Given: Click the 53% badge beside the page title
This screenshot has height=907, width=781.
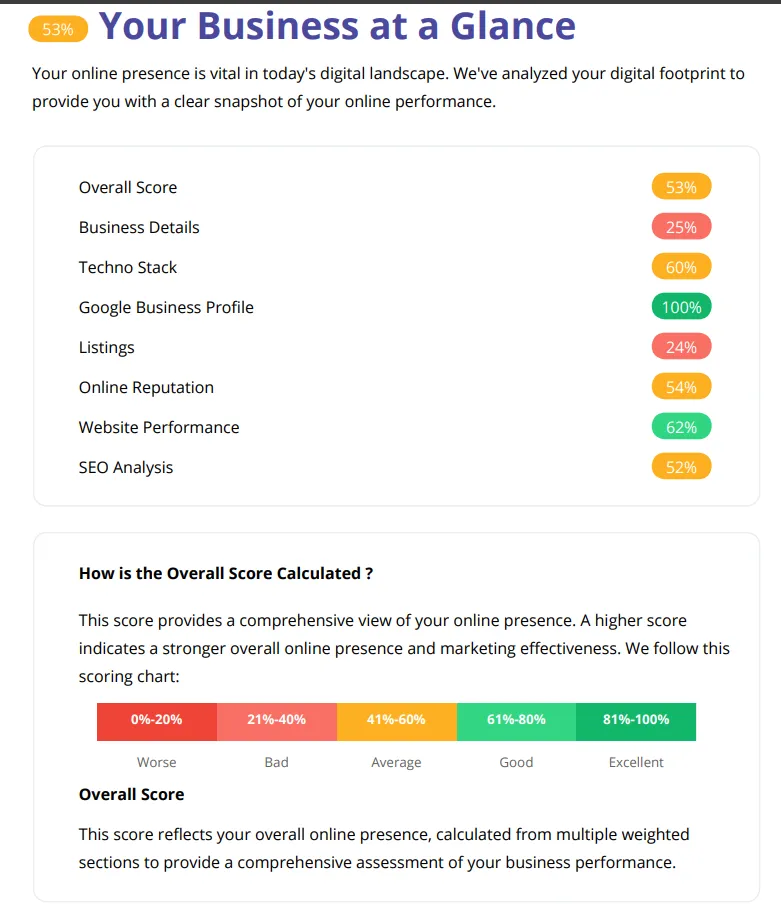Looking at the screenshot, I should 58,29.
